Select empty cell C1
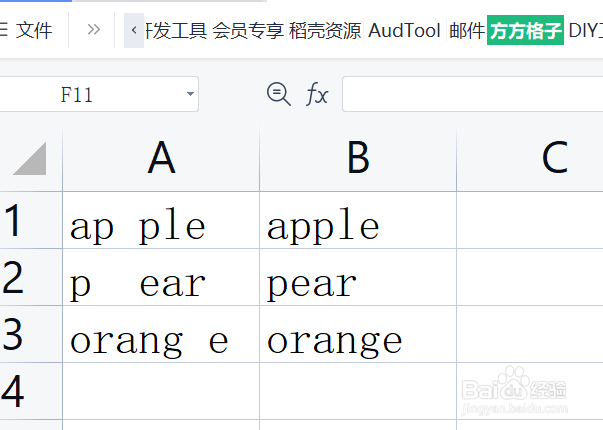 (x=530, y=220)
